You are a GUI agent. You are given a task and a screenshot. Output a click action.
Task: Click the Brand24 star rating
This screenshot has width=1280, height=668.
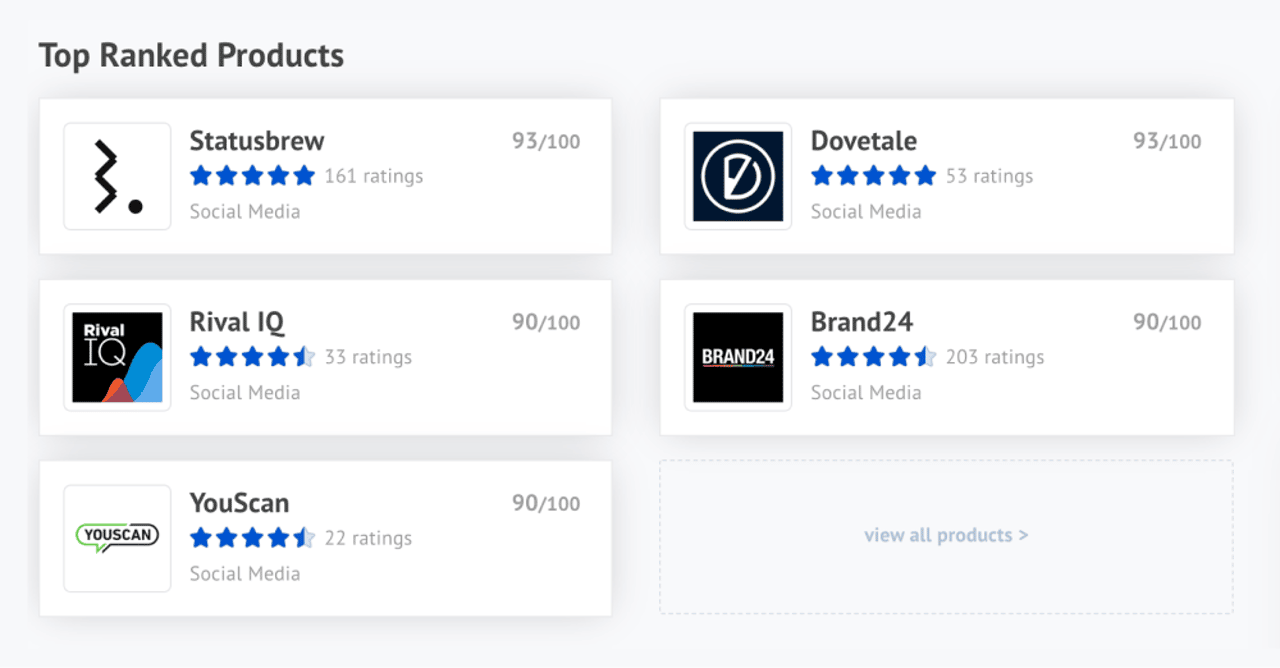pos(873,357)
